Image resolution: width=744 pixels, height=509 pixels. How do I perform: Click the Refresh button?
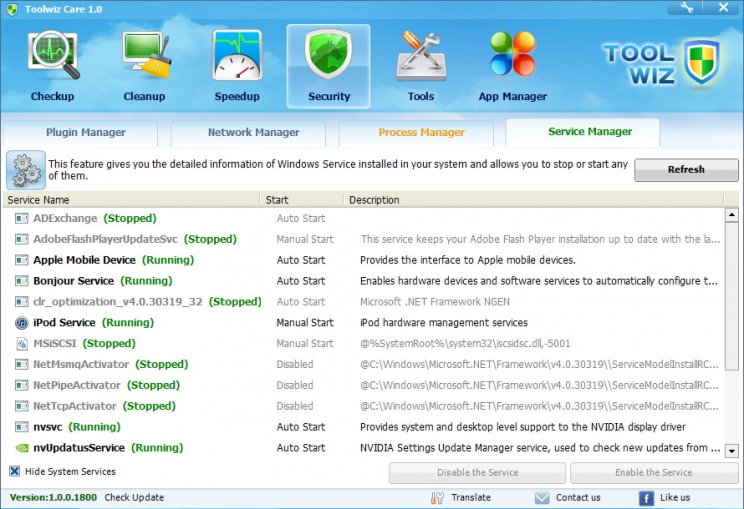[686, 169]
